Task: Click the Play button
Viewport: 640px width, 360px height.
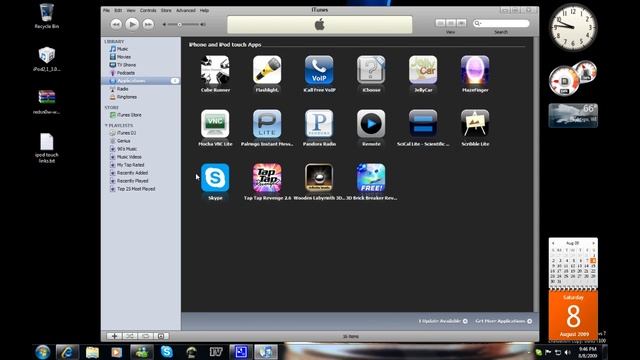Action: 132,24
